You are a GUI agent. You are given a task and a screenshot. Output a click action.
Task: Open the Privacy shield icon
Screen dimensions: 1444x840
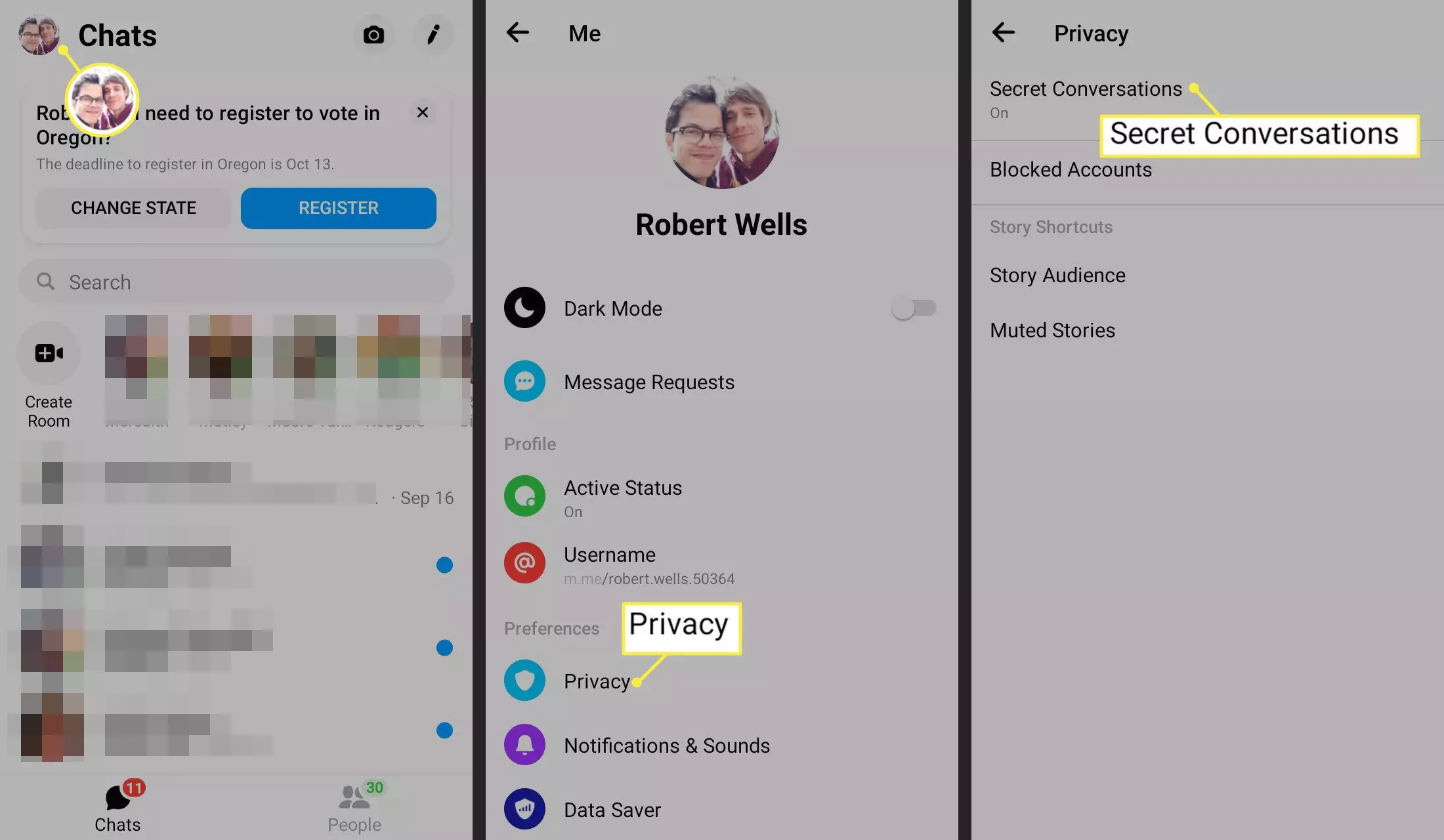tap(524, 681)
